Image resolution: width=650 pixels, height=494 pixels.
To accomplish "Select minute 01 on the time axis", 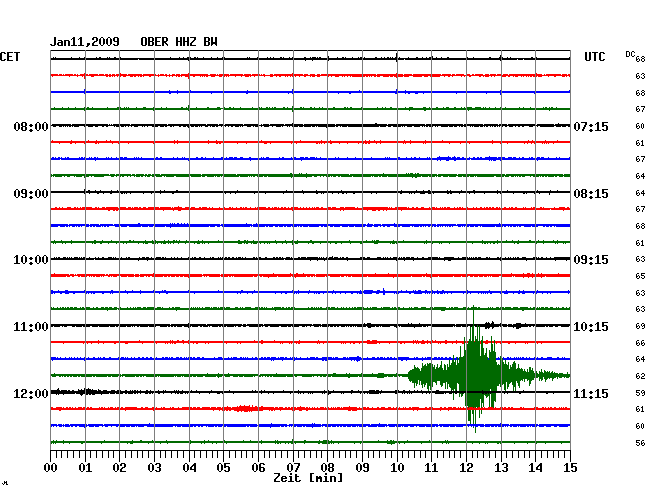I will coord(85,467).
